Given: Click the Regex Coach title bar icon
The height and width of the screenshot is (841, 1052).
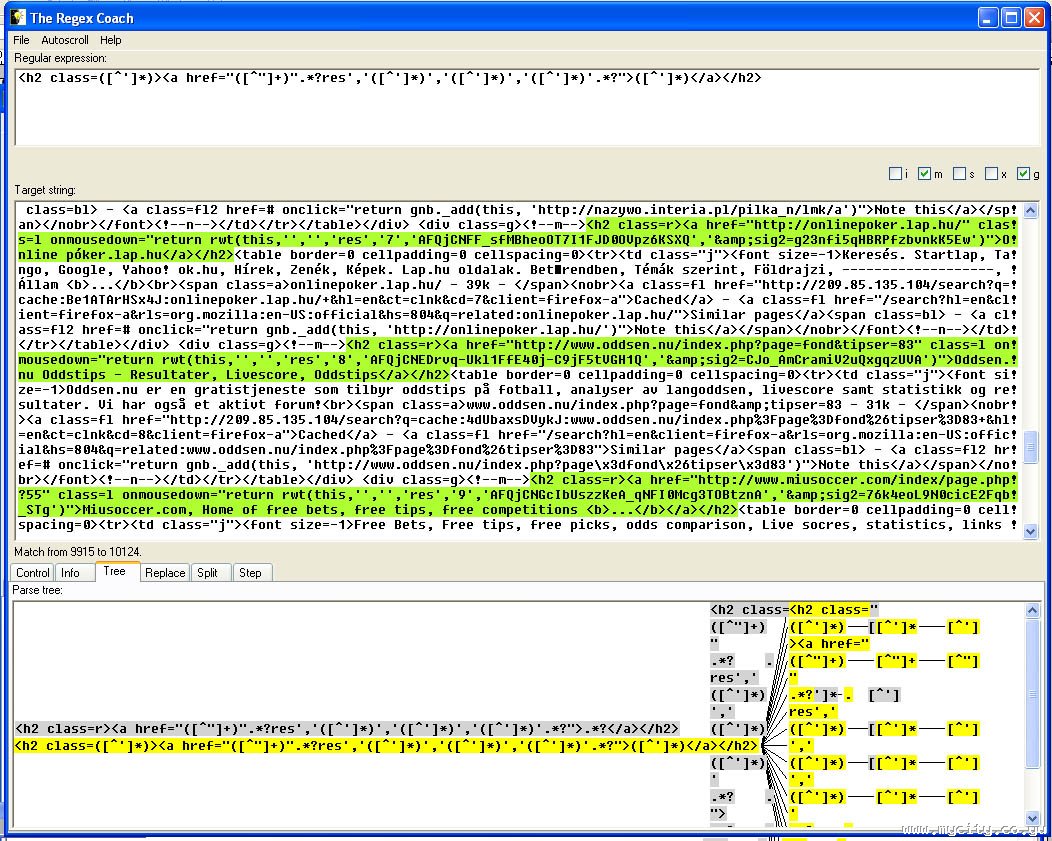Looking at the screenshot, I should (17, 17).
